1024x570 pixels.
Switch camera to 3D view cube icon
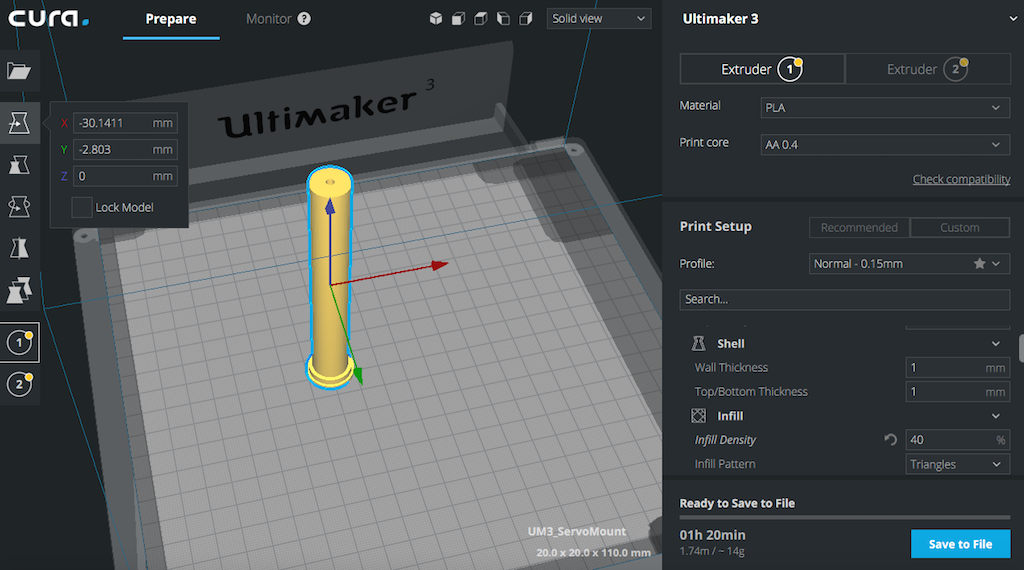tap(436, 19)
